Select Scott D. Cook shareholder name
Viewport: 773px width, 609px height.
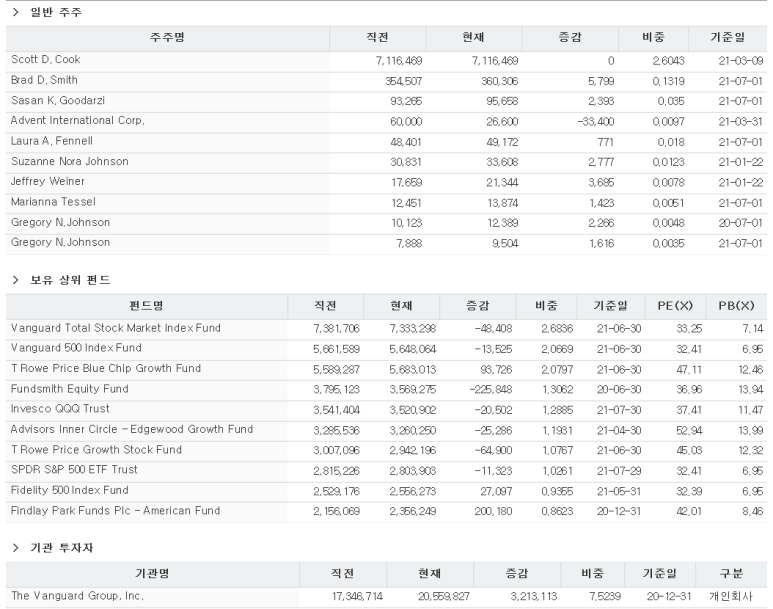tap(46, 60)
